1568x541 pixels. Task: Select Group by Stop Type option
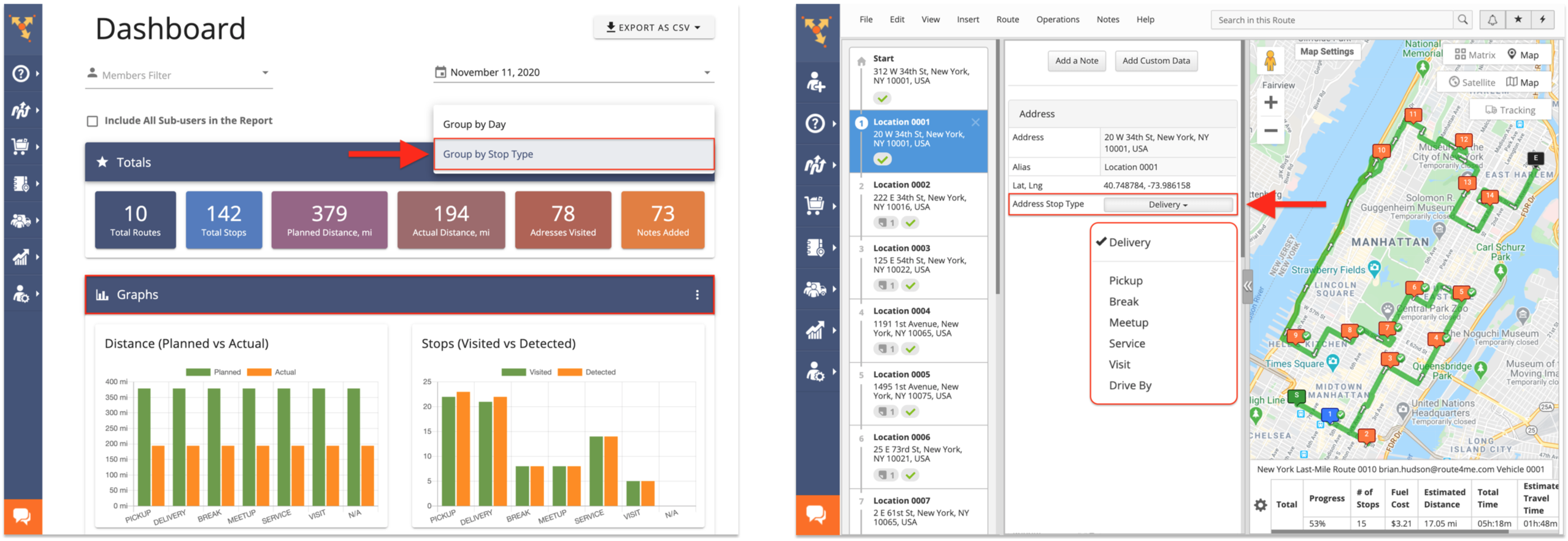point(574,155)
